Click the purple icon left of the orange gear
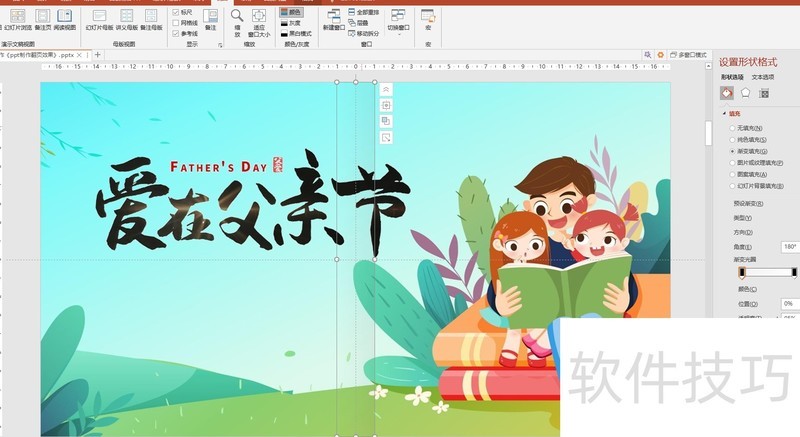Viewport: 800px width, 437px height. click(647, 55)
